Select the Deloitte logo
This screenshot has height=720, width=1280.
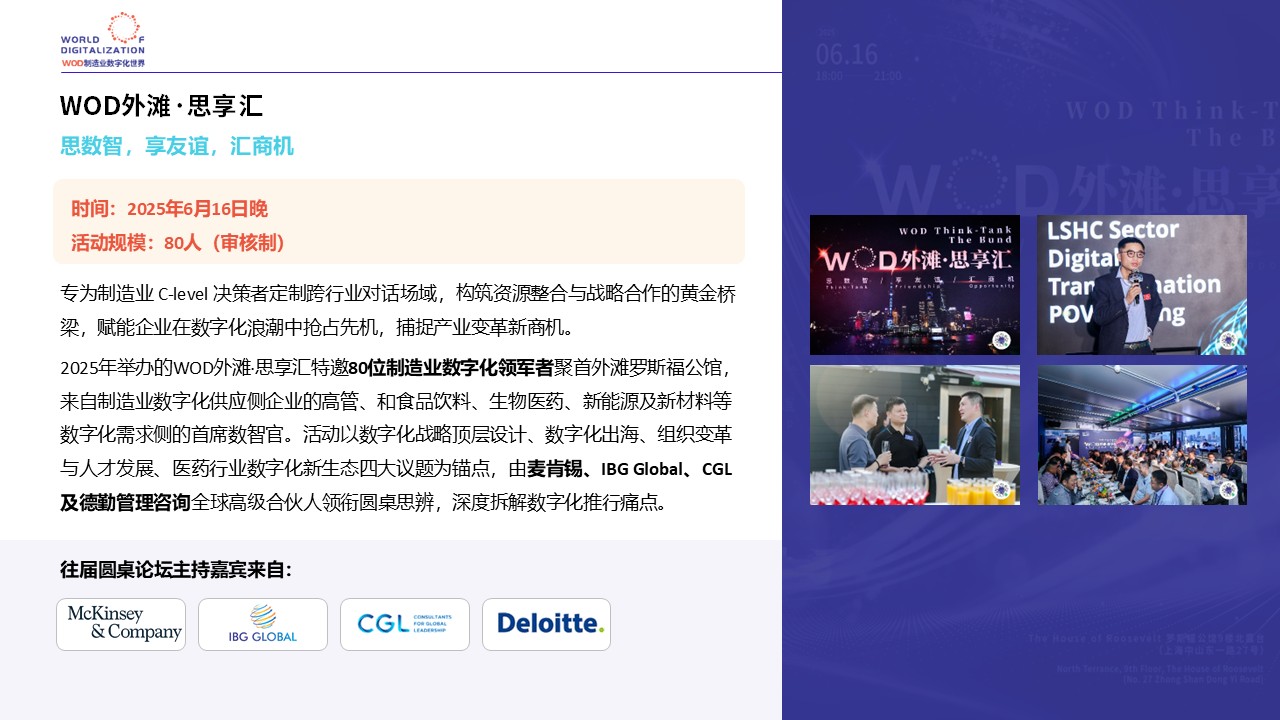(x=546, y=624)
